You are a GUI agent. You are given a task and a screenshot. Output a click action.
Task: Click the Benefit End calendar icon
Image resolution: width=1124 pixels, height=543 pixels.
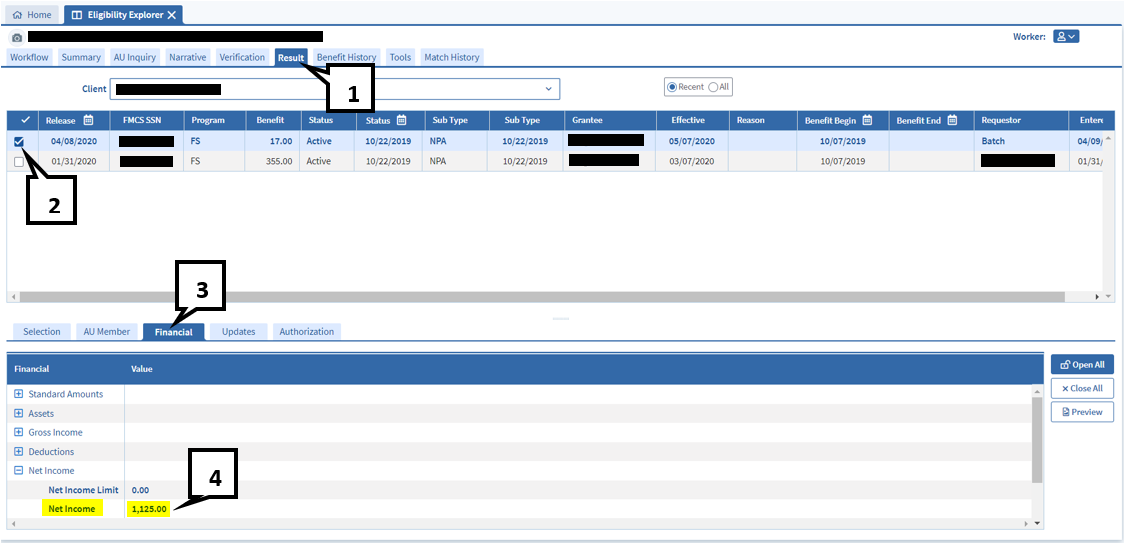(x=952, y=120)
